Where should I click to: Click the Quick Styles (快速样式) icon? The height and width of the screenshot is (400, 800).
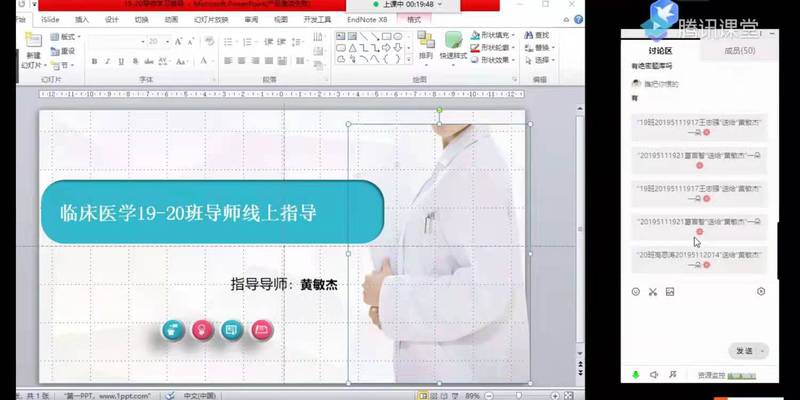click(455, 43)
